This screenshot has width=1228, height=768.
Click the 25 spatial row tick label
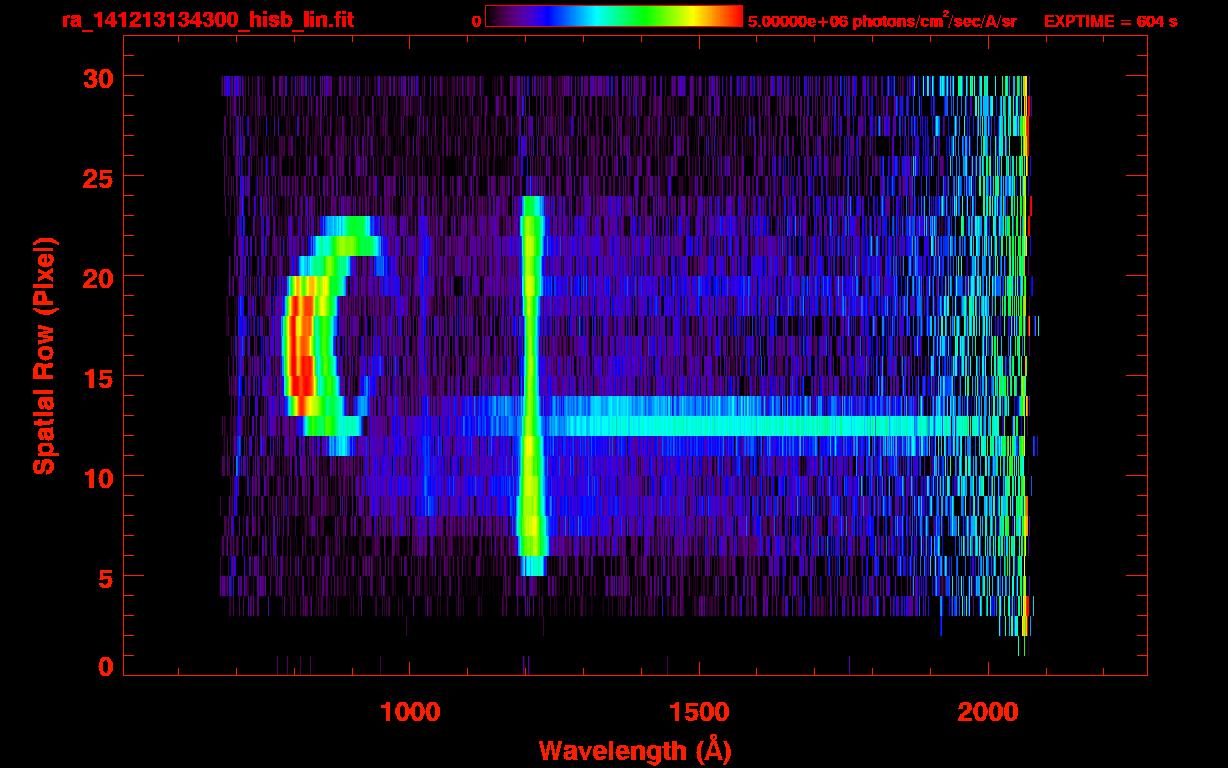98,177
